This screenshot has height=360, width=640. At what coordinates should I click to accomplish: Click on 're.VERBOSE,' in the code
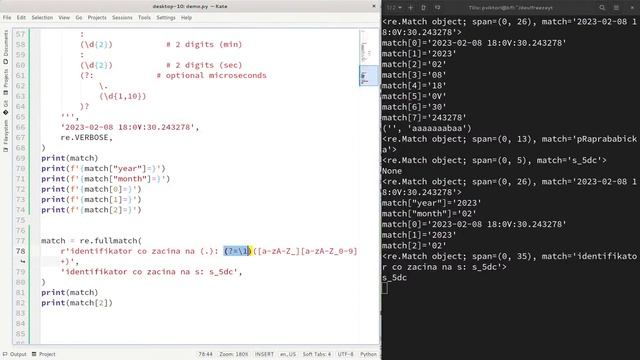click(87, 138)
